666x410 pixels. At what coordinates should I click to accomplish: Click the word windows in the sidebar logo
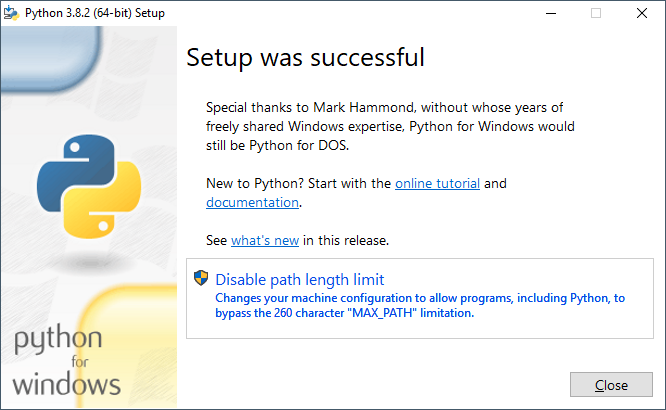tap(67, 385)
